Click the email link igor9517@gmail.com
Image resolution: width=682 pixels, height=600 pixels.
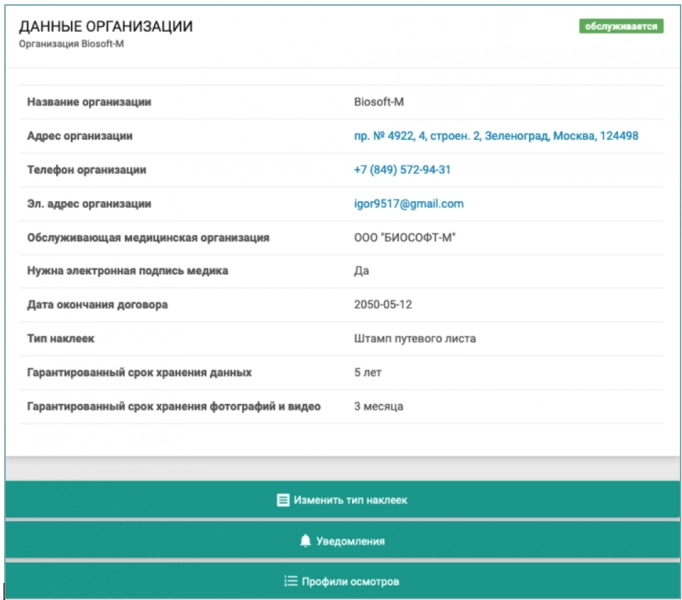[x=408, y=204]
